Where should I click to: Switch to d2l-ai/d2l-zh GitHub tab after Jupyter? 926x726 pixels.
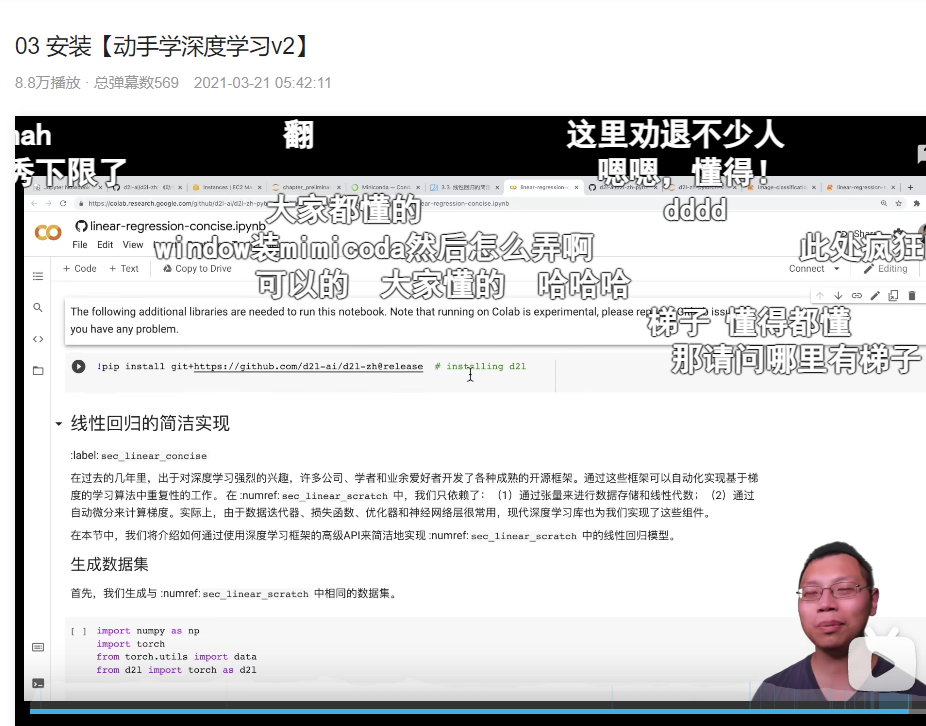[148, 187]
